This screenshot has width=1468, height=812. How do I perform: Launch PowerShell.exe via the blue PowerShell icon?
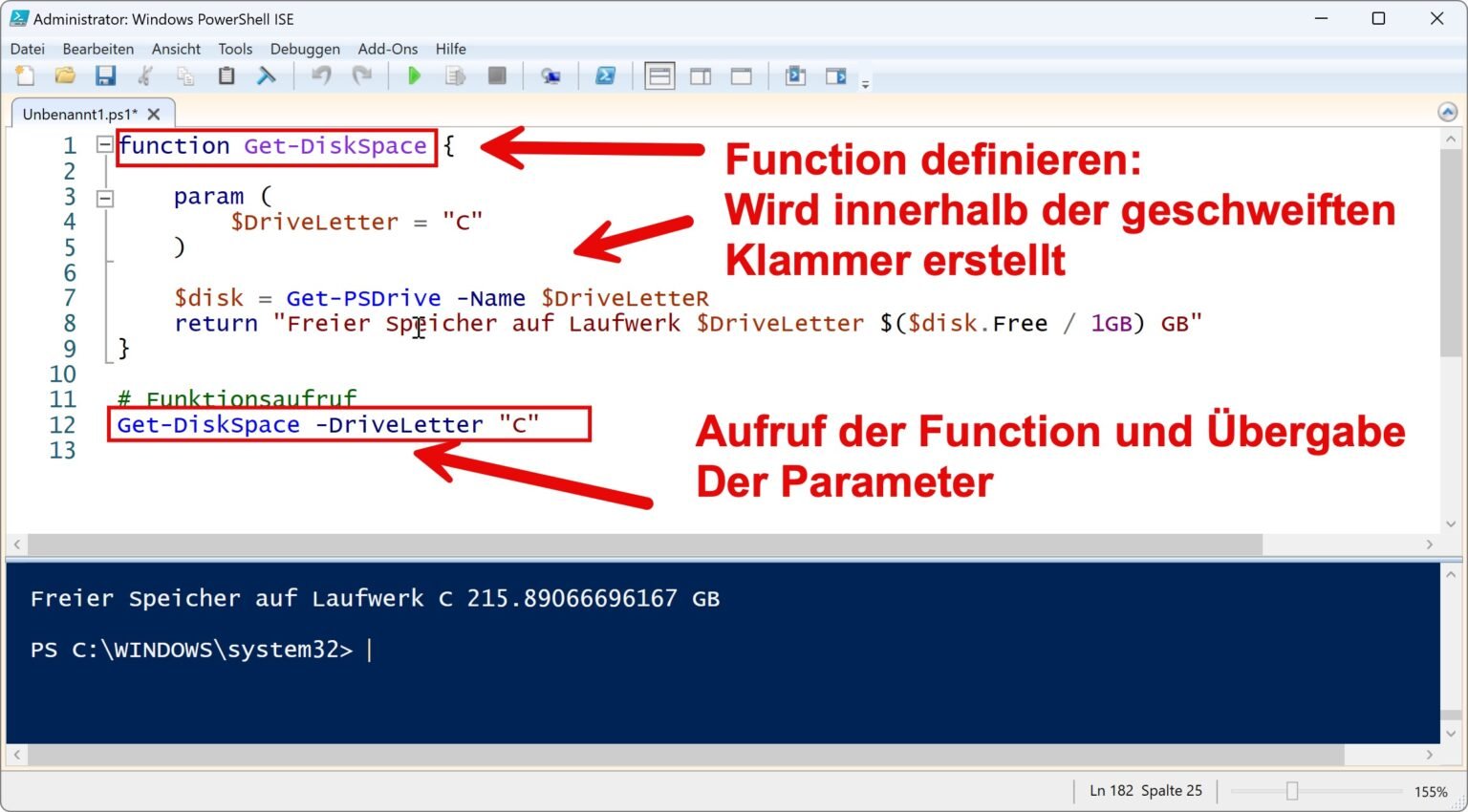coord(607,76)
